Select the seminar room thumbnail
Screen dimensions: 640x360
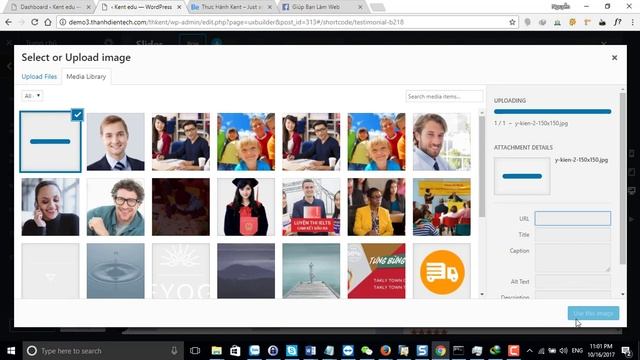442,207
